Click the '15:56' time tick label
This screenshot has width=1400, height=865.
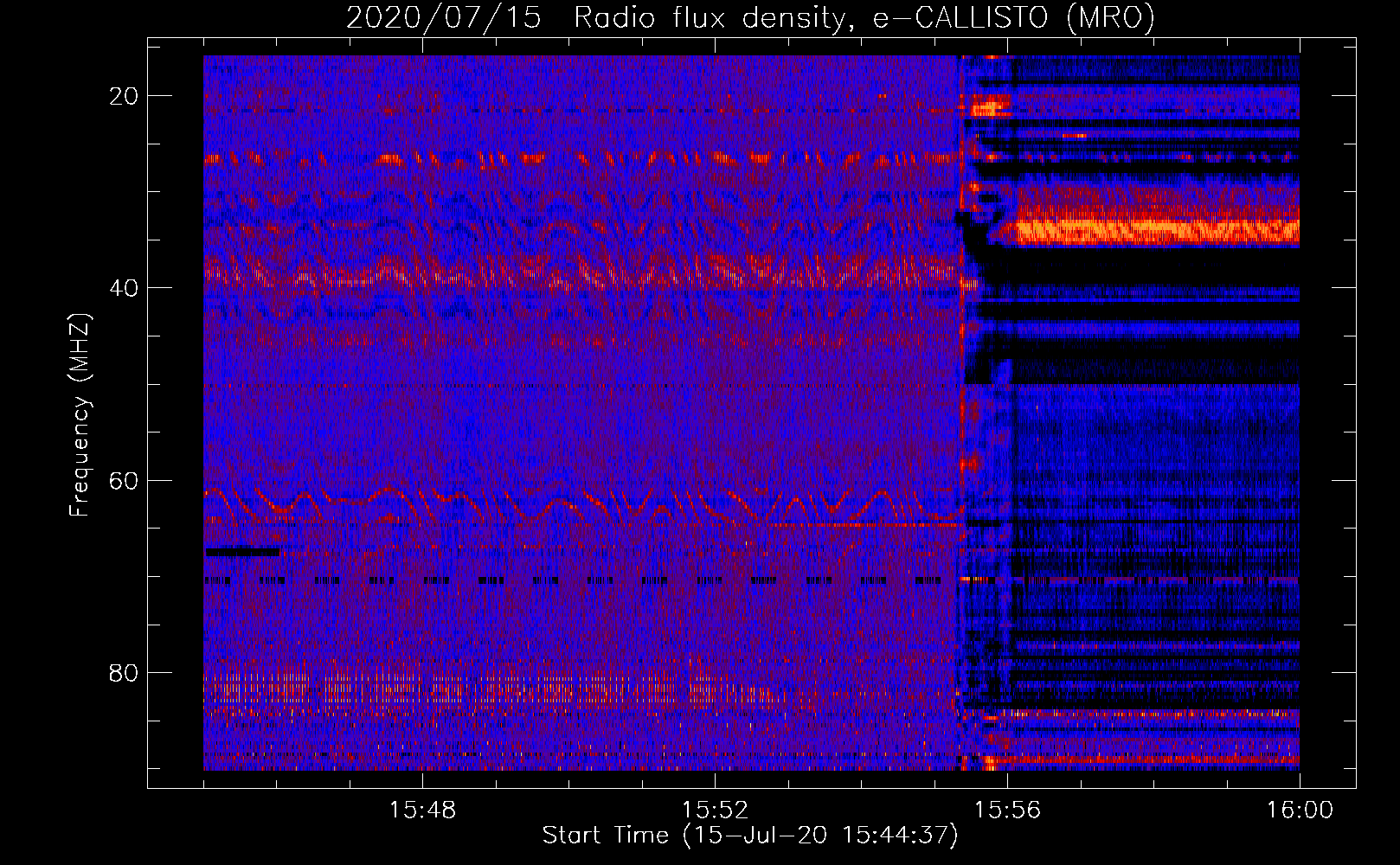(1007, 811)
